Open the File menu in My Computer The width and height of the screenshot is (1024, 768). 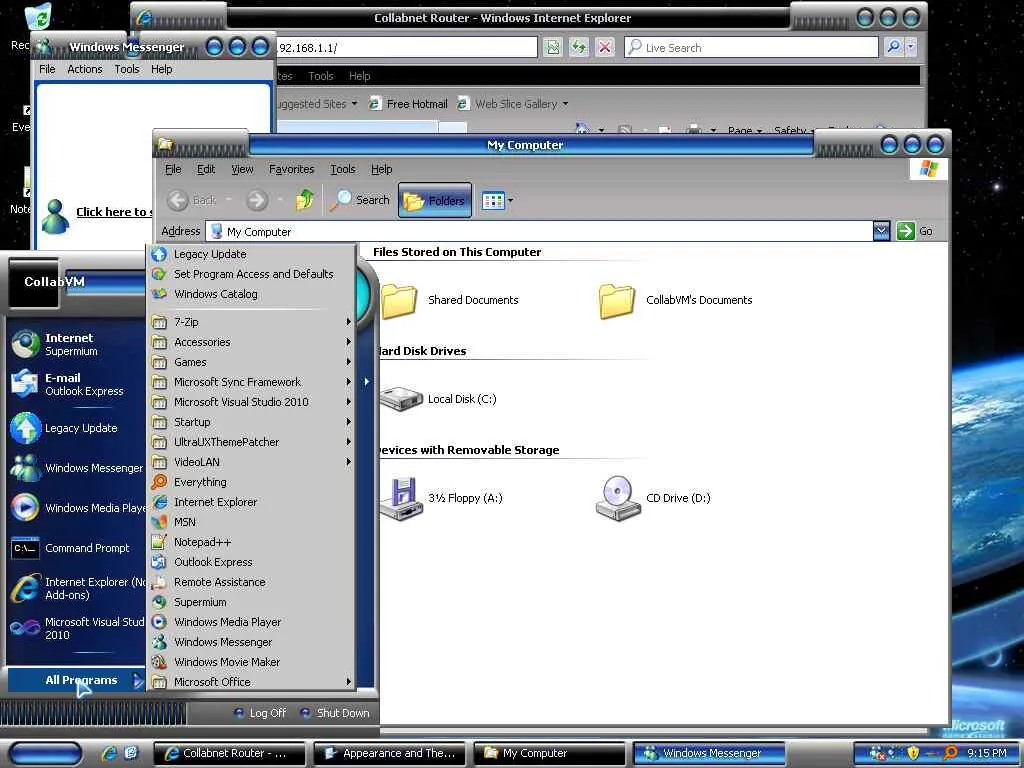click(173, 169)
